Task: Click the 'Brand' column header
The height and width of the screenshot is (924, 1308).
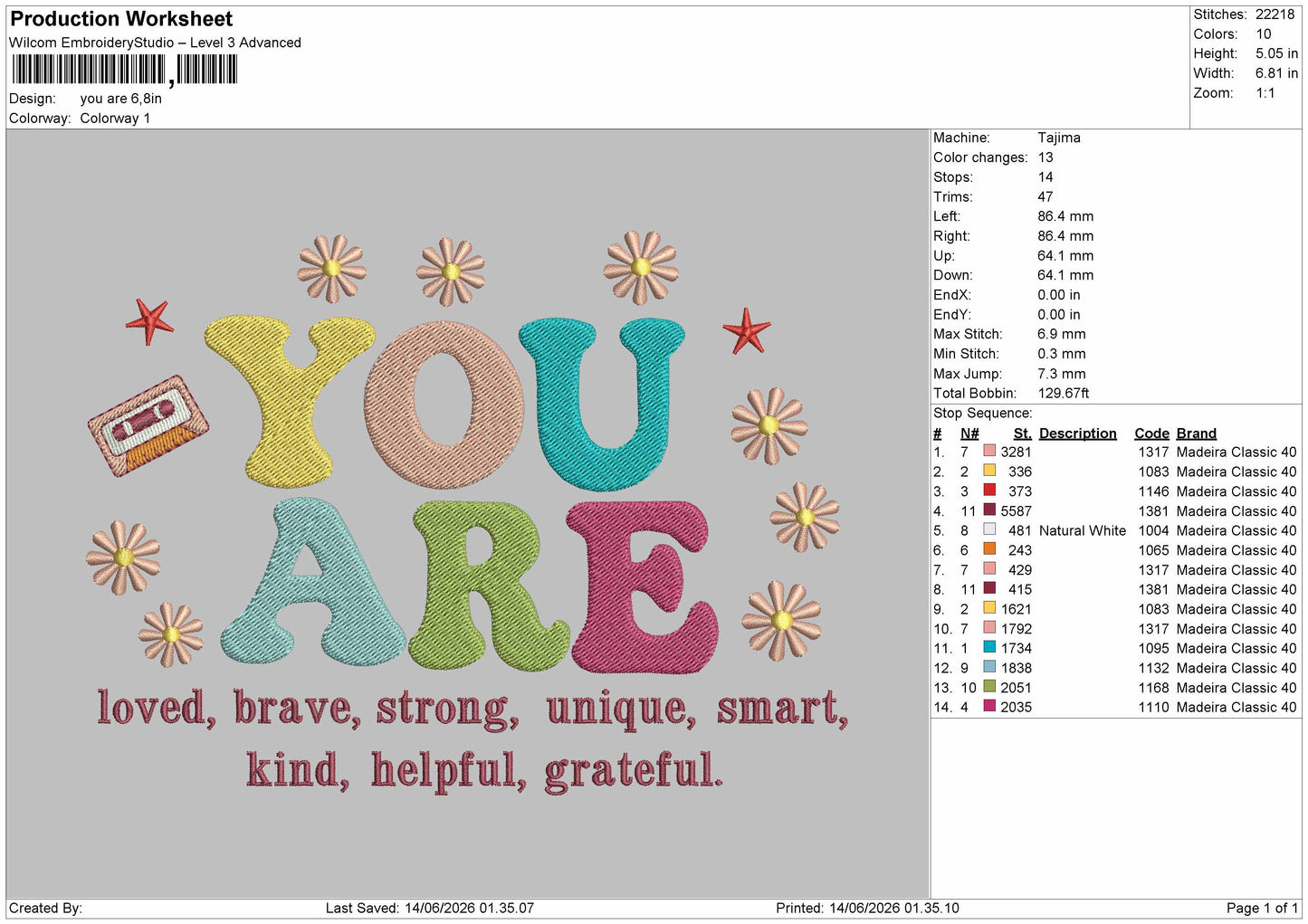Action: tap(1197, 433)
